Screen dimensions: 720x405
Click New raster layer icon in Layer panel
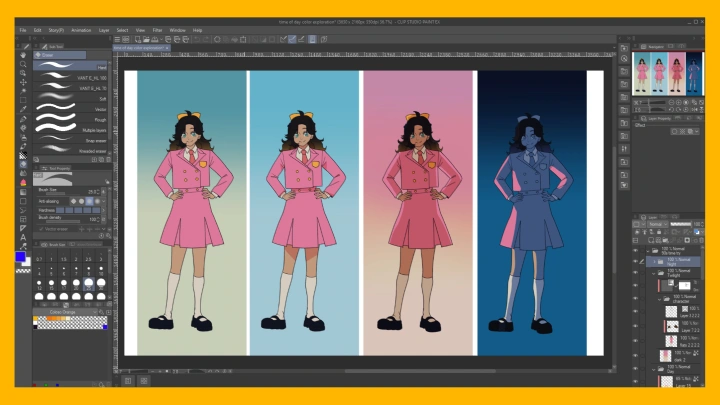(651, 241)
